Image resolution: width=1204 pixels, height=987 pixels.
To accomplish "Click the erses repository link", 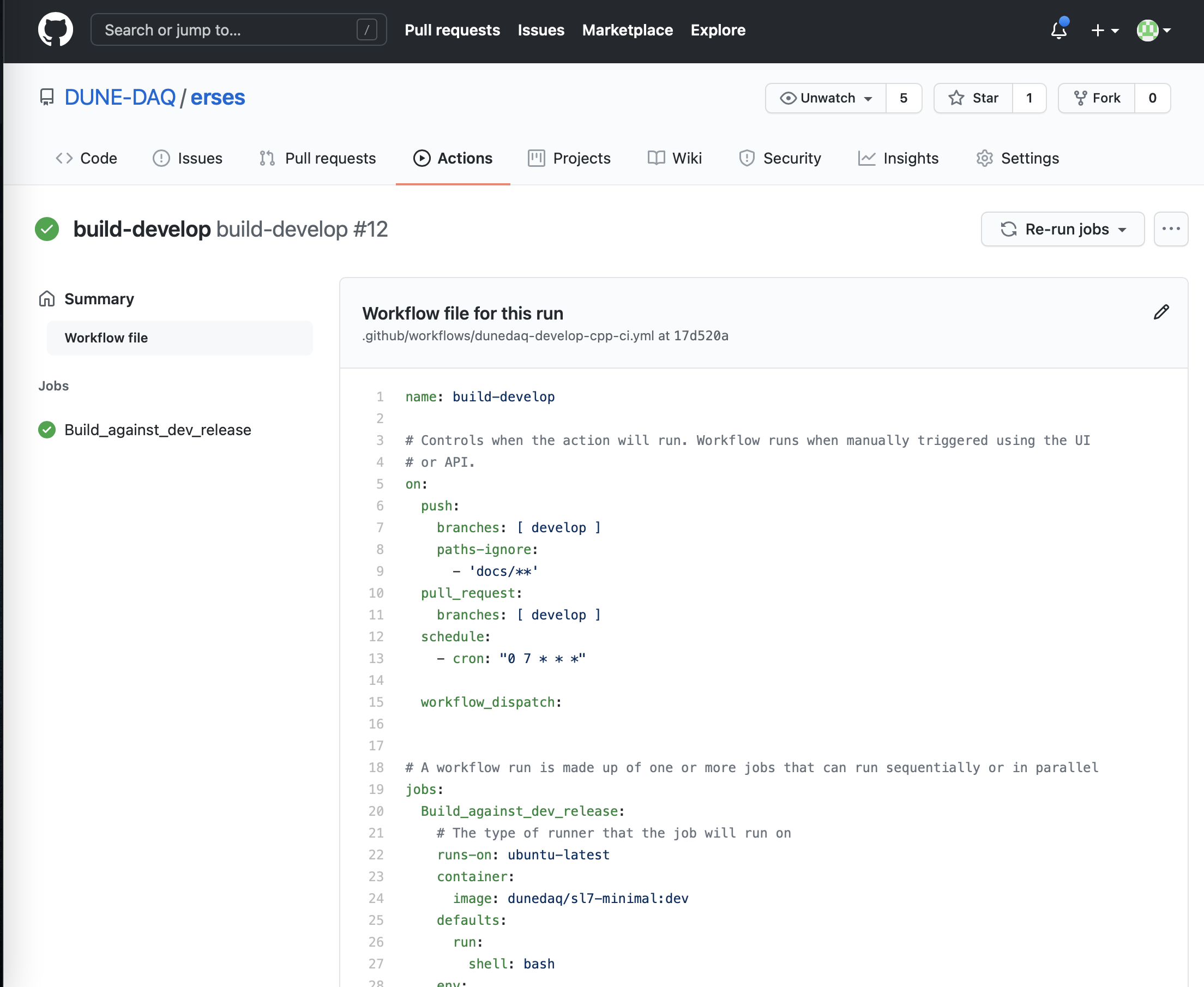I will pyautogui.click(x=217, y=98).
